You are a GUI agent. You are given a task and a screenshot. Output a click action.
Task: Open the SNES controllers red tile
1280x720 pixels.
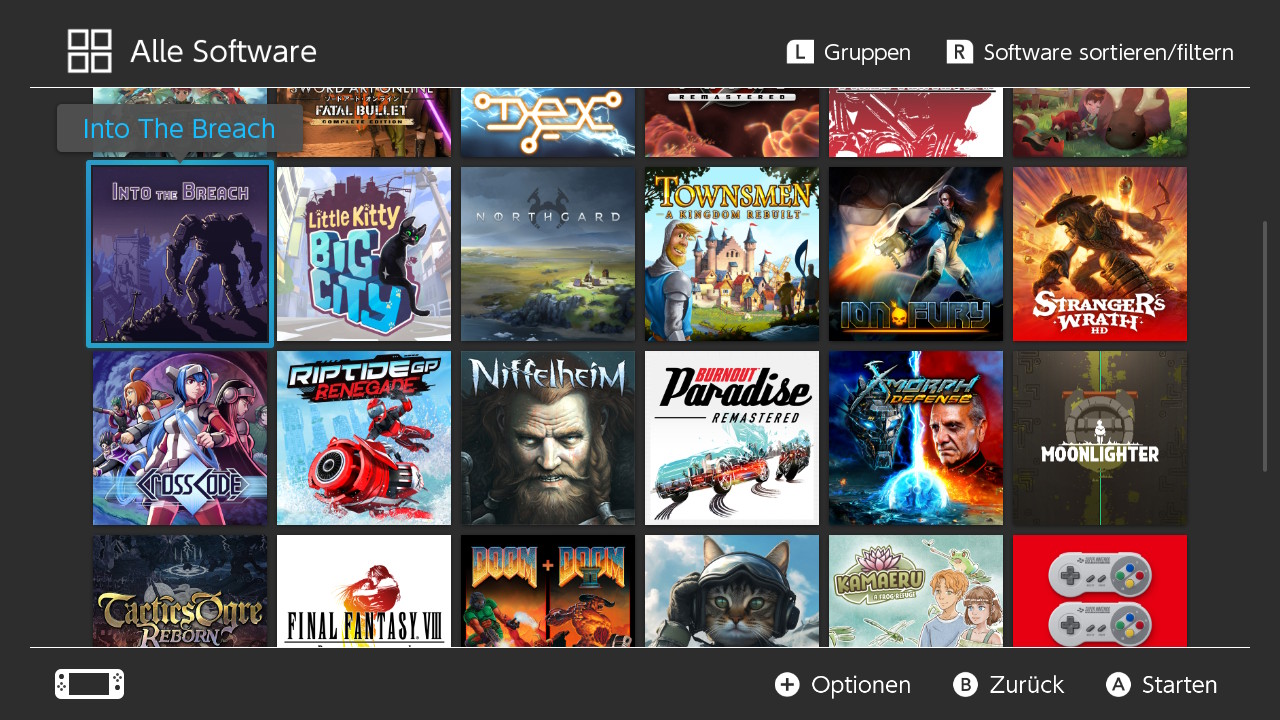[1100, 591]
